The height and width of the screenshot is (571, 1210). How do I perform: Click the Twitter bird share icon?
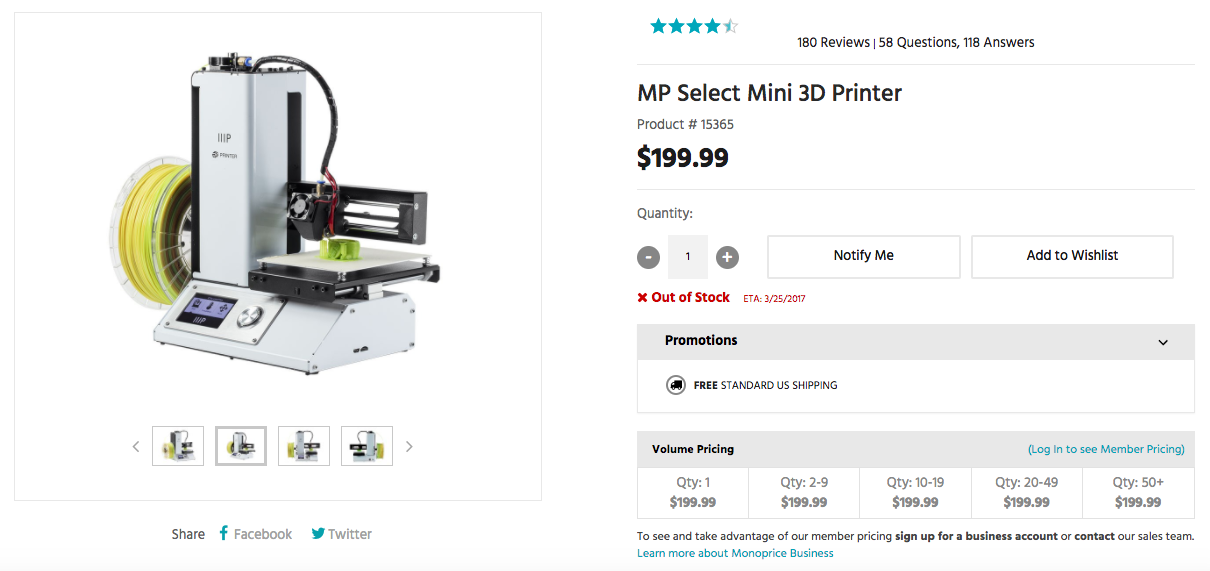pyautogui.click(x=318, y=534)
